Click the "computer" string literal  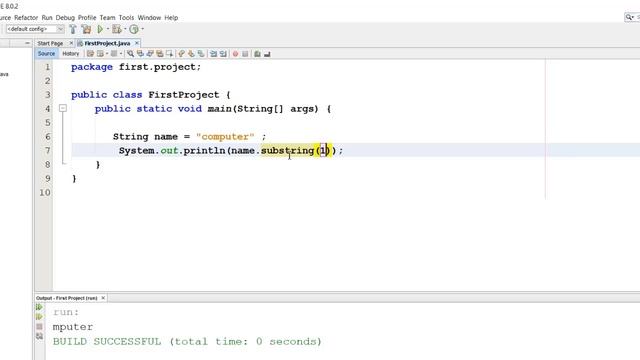(225, 137)
